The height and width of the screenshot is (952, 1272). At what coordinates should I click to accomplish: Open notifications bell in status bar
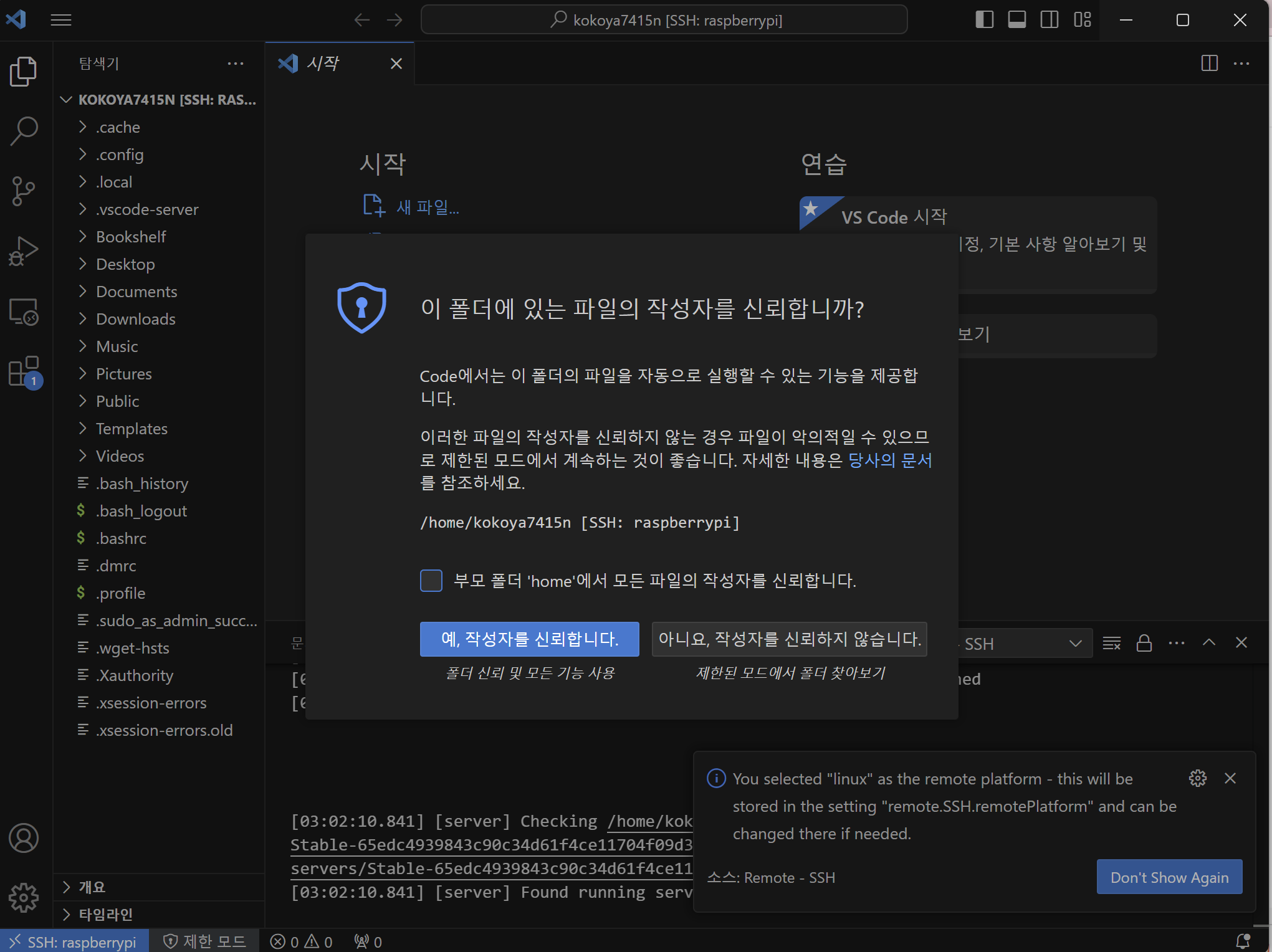click(x=1243, y=941)
